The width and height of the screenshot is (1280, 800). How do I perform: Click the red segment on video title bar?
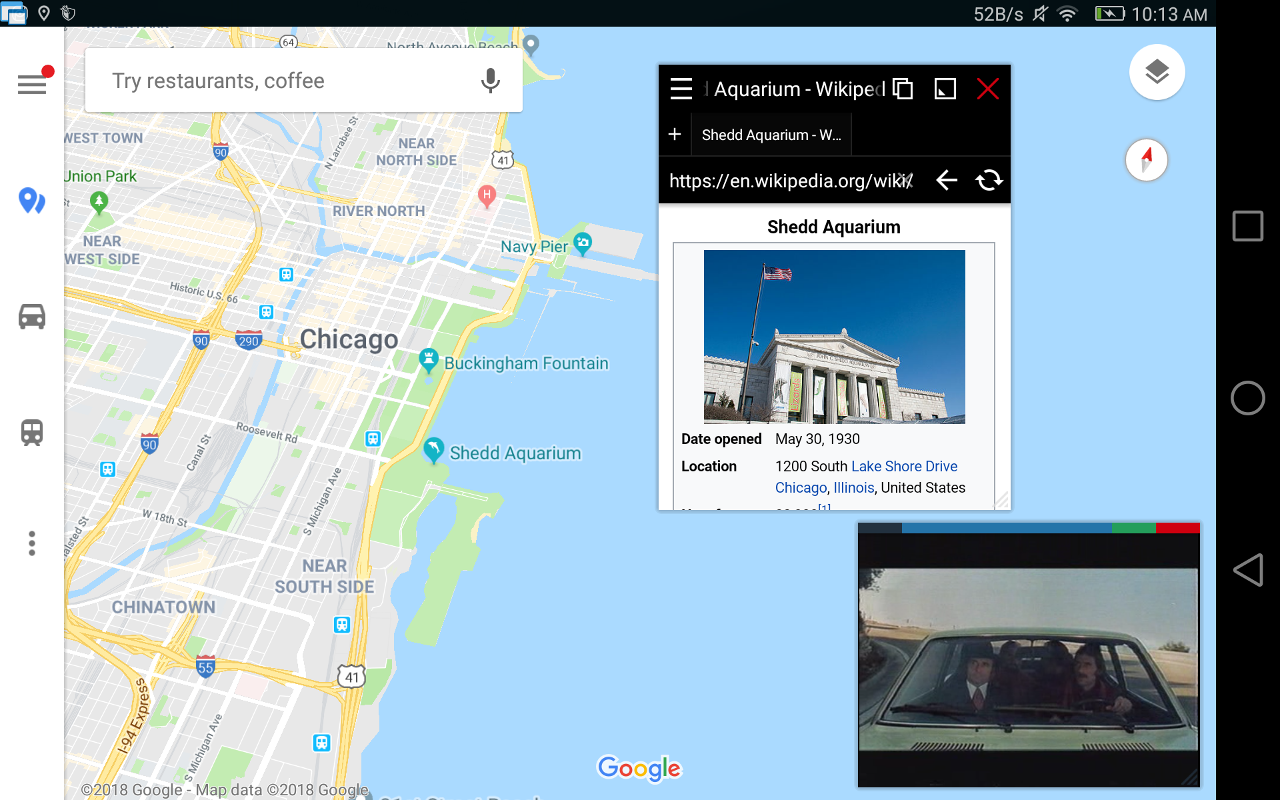tap(1178, 527)
